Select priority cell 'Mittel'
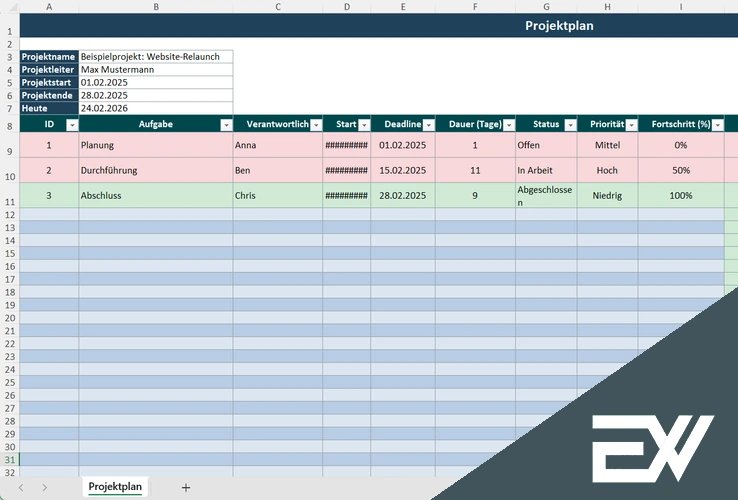Viewport: 738px width, 500px height. (608, 145)
